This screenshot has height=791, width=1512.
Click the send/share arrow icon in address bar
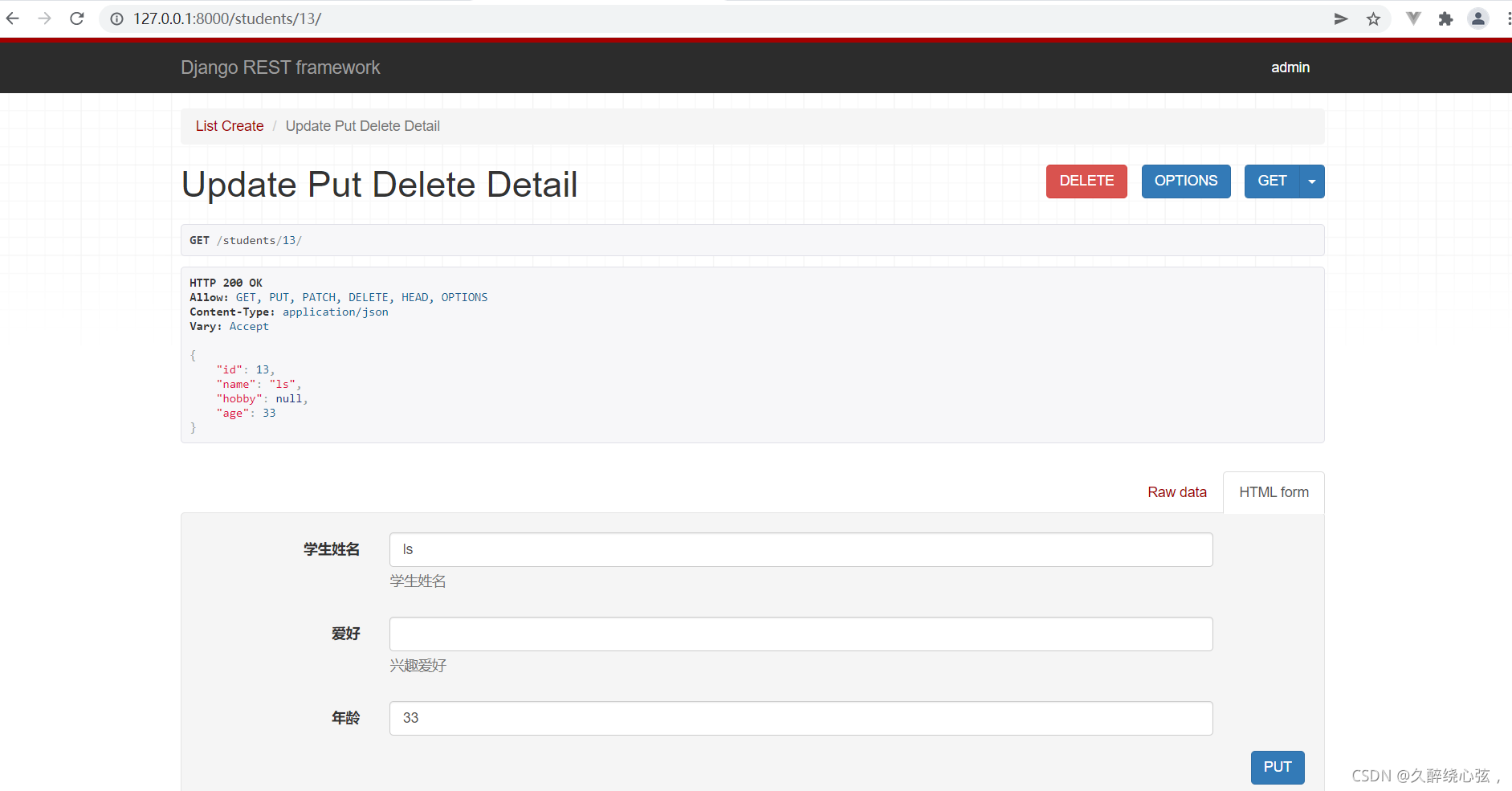pos(1341,18)
